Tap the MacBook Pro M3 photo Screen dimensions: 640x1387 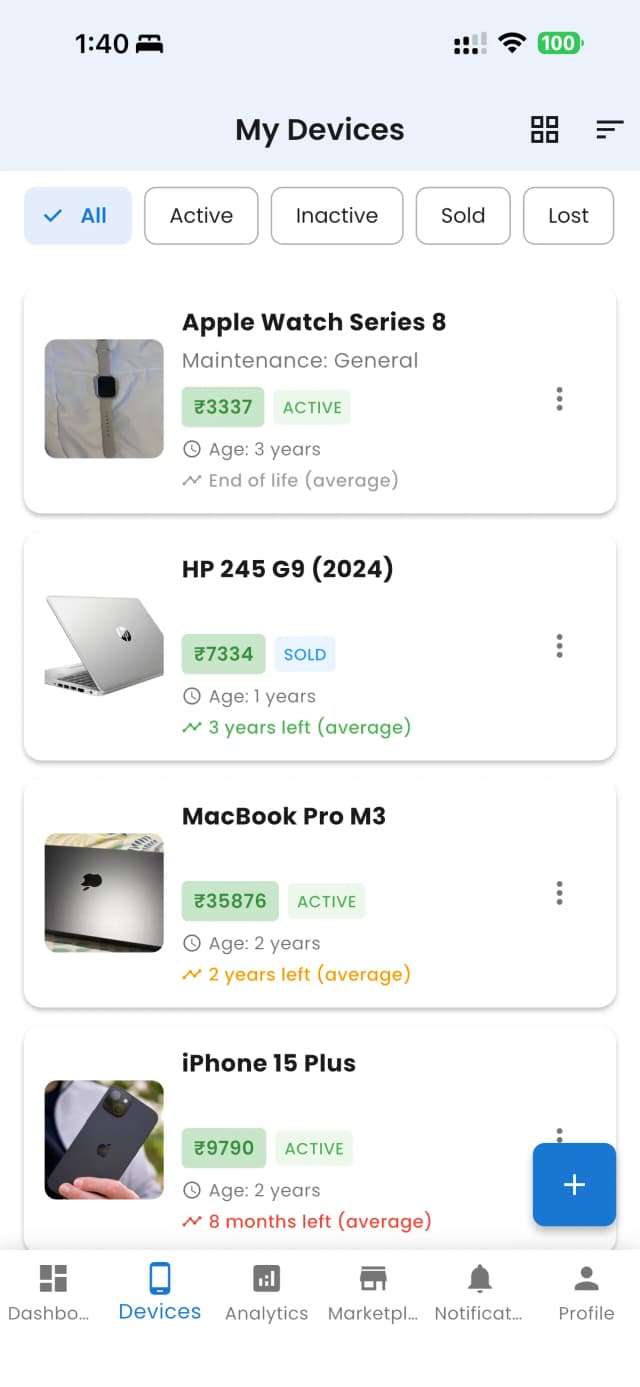pyautogui.click(x=104, y=893)
